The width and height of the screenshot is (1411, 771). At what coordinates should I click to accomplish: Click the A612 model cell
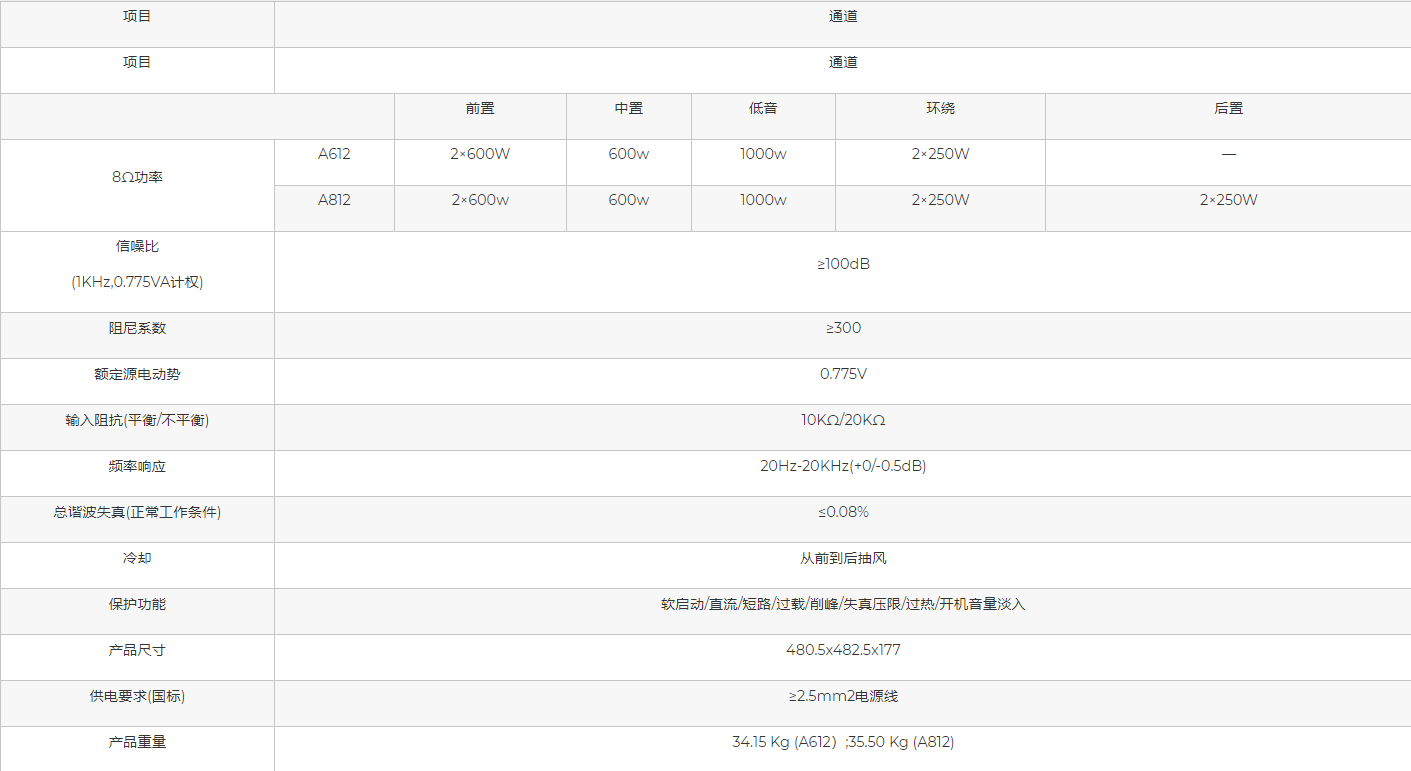pos(334,154)
